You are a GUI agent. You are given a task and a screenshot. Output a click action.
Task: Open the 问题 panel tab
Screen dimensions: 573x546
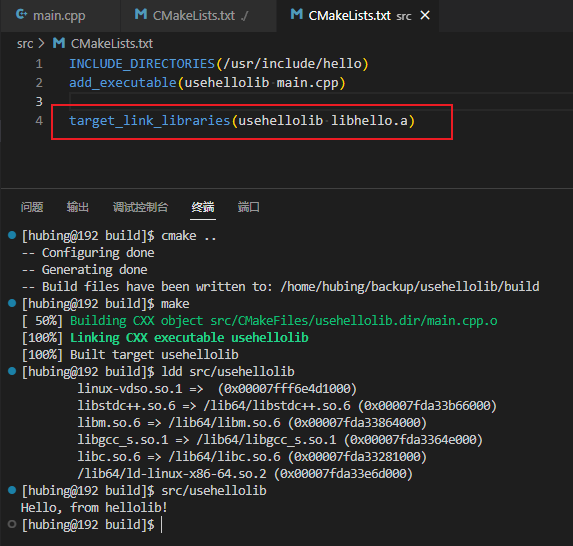(32, 207)
